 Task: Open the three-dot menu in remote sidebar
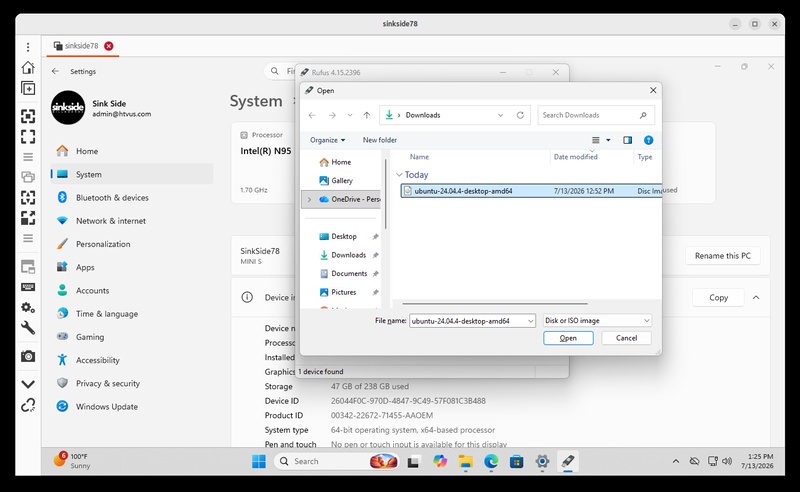click(28, 47)
